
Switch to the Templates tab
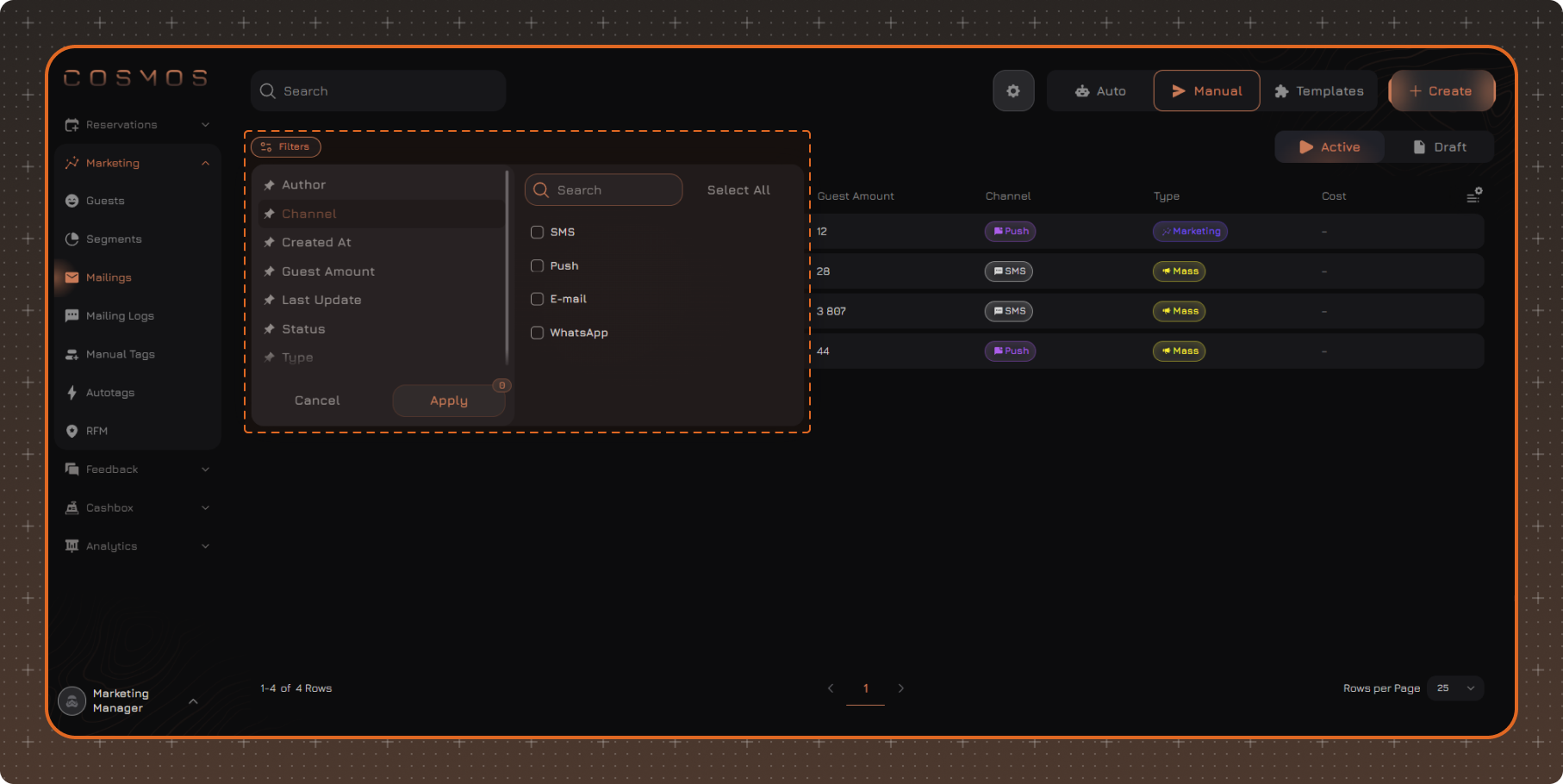point(1319,91)
